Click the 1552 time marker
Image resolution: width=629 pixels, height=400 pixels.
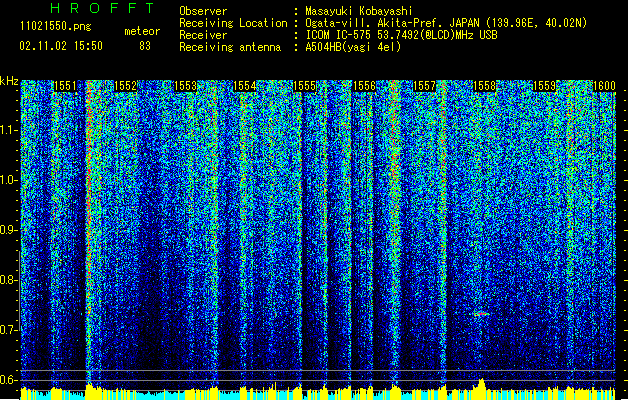click(125, 86)
